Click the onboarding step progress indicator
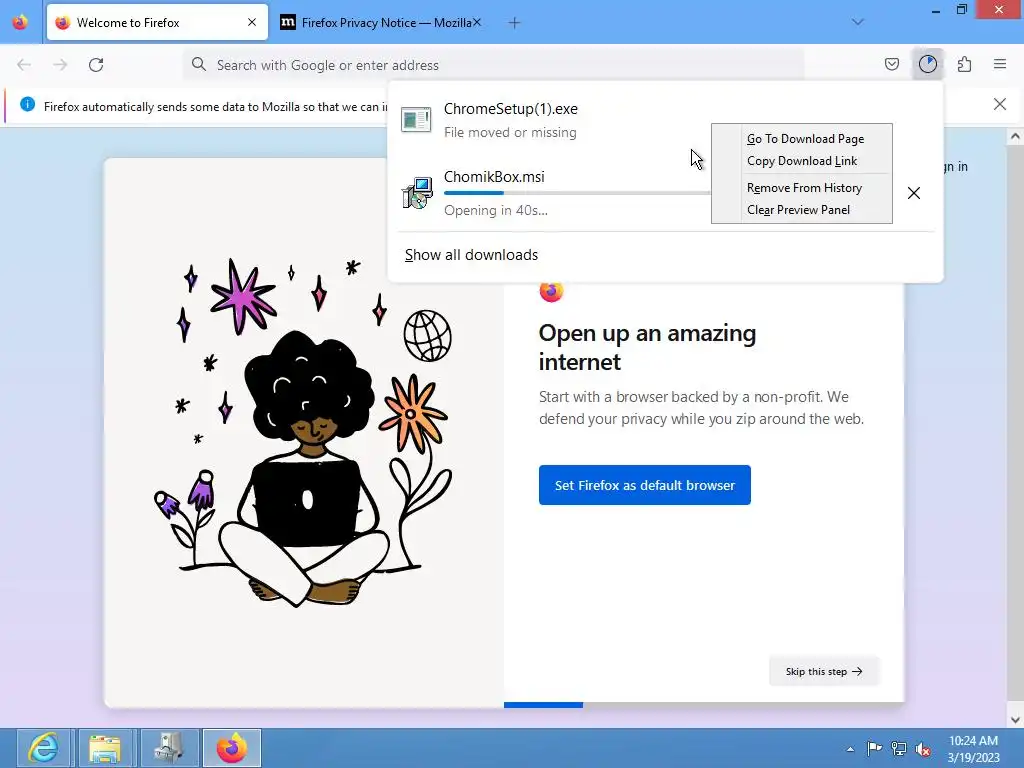This screenshot has width=1024, height=768. pos(704,705)
